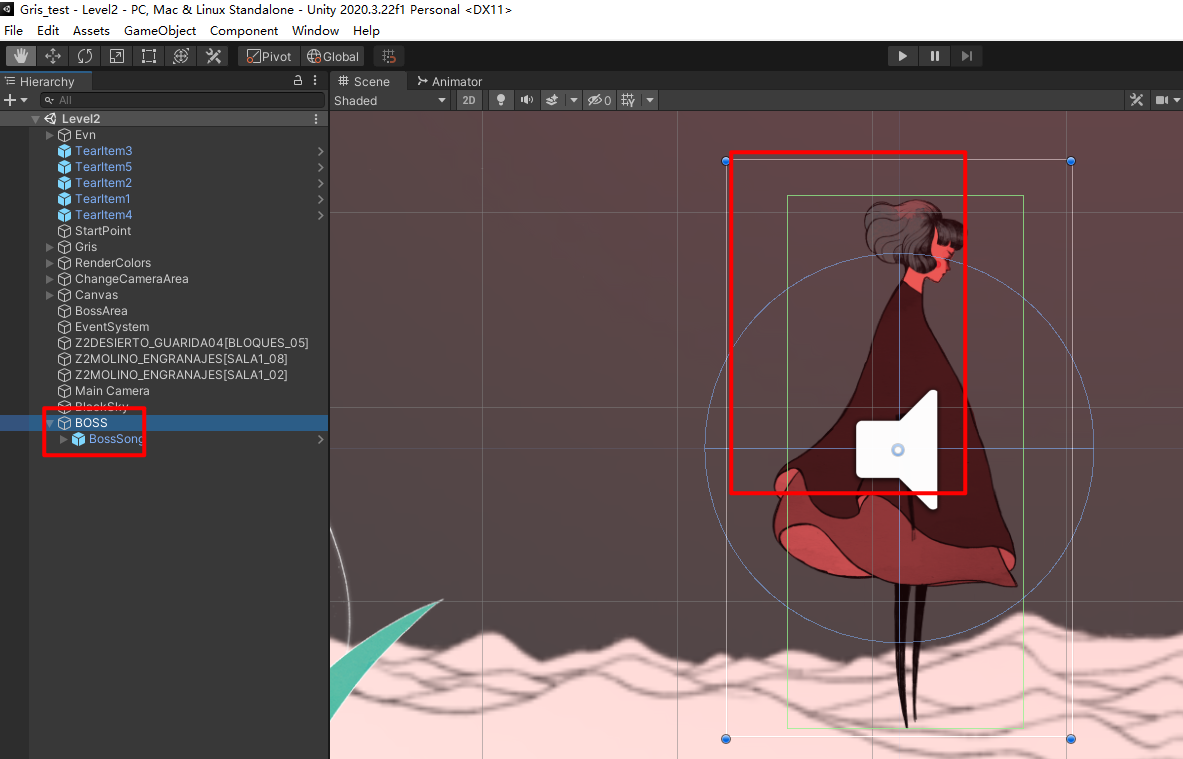Open the File menu
The width and height of the screenshot is (1183, 759).
tap(14, 31)
